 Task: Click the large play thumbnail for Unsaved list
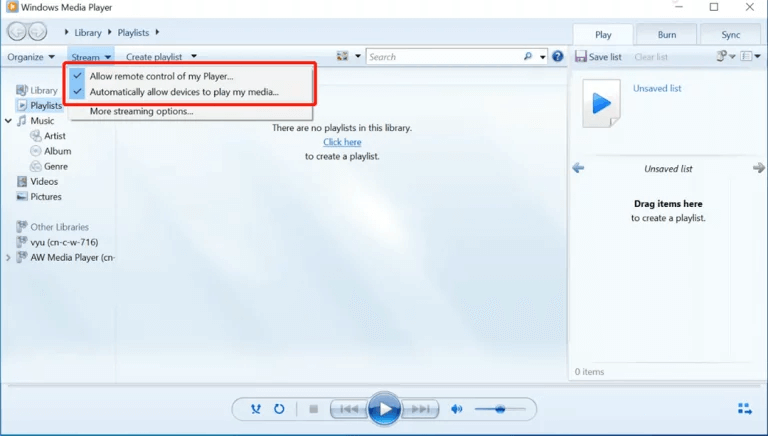601,103
